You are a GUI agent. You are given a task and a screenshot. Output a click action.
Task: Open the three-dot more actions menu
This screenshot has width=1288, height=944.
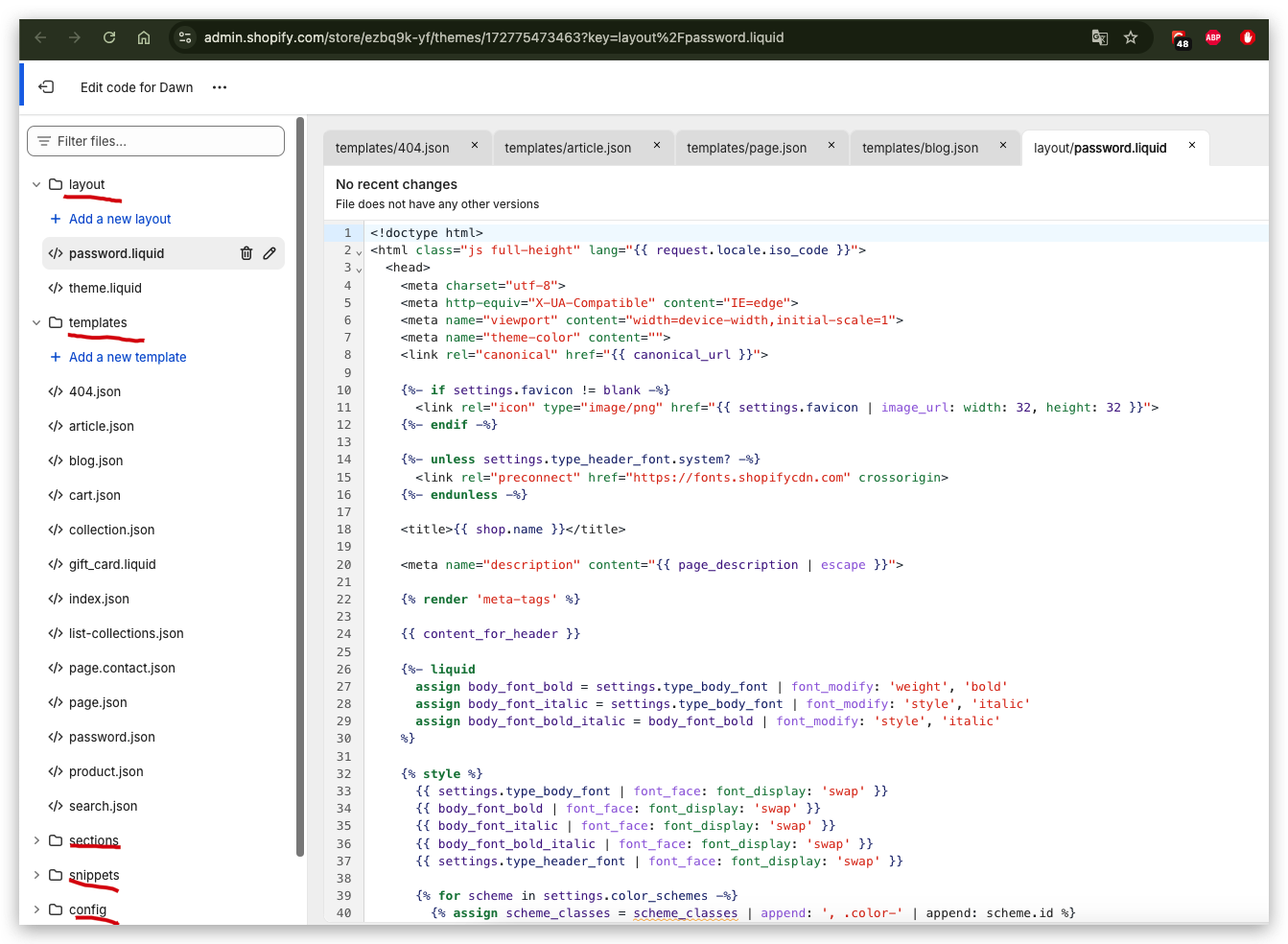point(220,87)
